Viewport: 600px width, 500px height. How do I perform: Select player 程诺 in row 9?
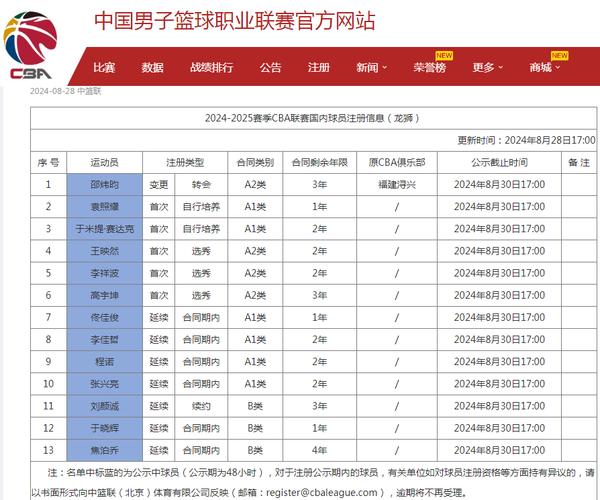104,362
